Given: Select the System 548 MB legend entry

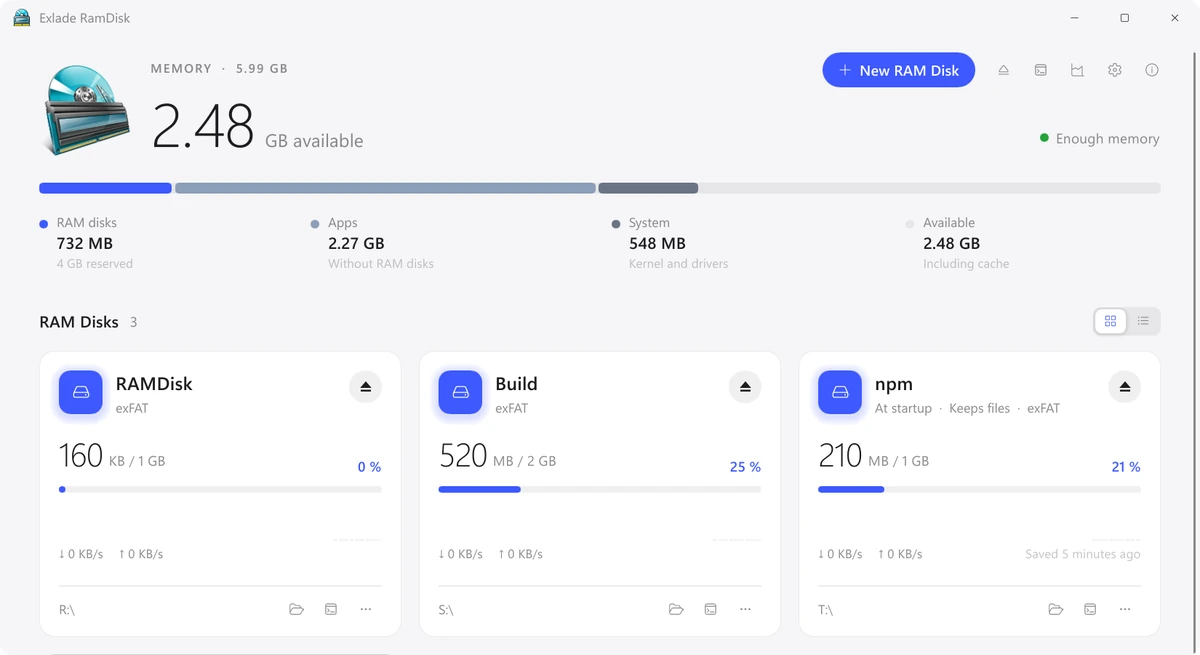Looking at the screenshot, I should [x=670, y=243].
